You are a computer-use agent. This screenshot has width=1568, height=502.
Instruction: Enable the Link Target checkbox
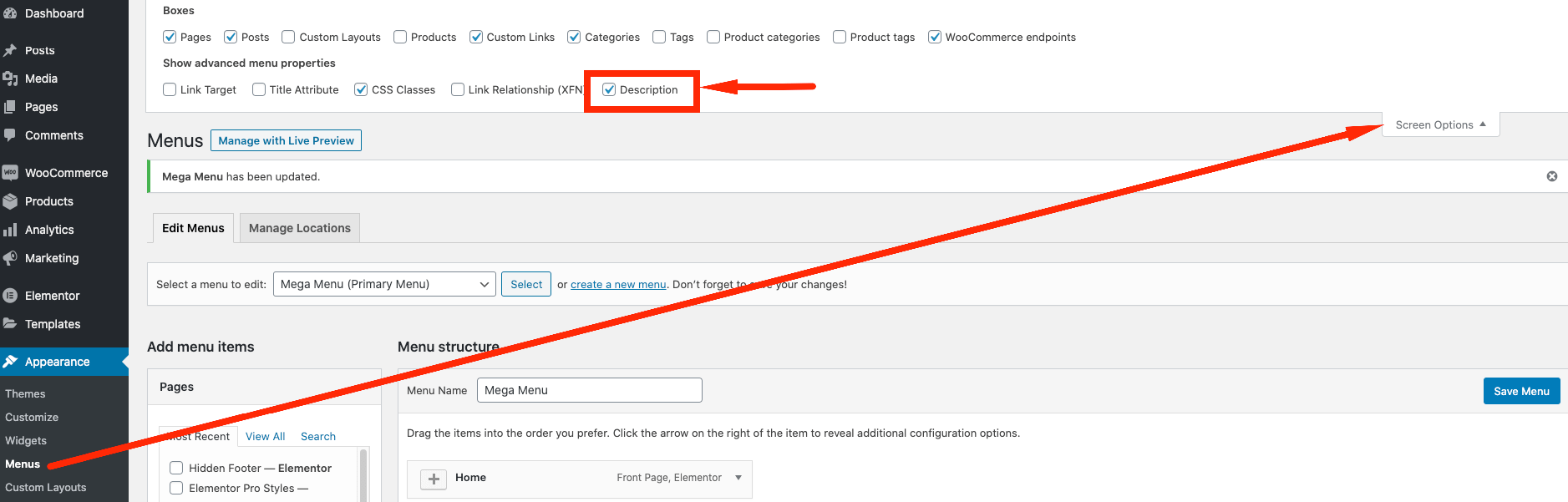170,89
